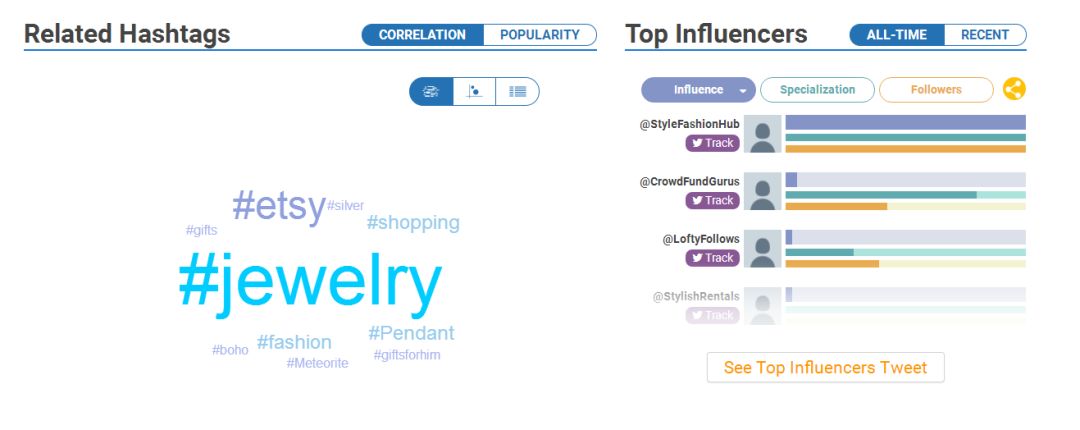Track @StyleFashionHub on Twitter
Screen dimensions: 1080x430
tap(712, 143)
